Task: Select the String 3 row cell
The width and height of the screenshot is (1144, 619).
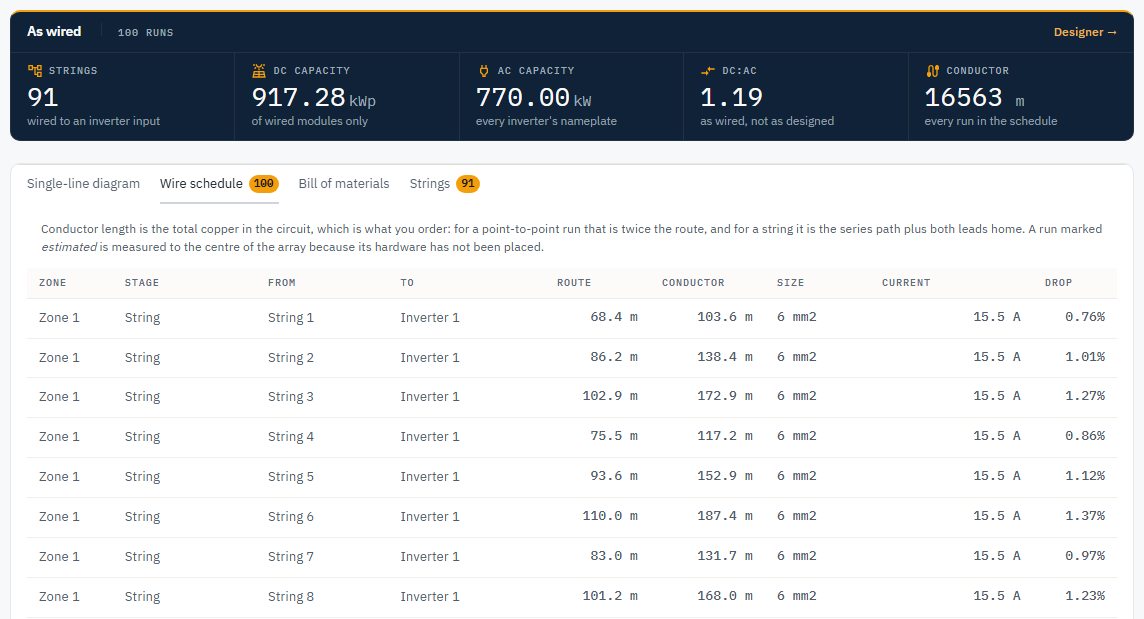Action: tap(290, 397)
